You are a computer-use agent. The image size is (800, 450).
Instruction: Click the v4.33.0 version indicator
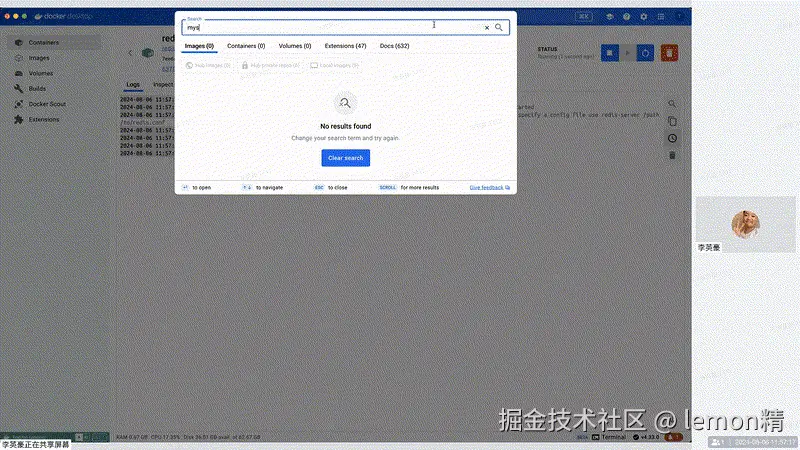point(646,437)
